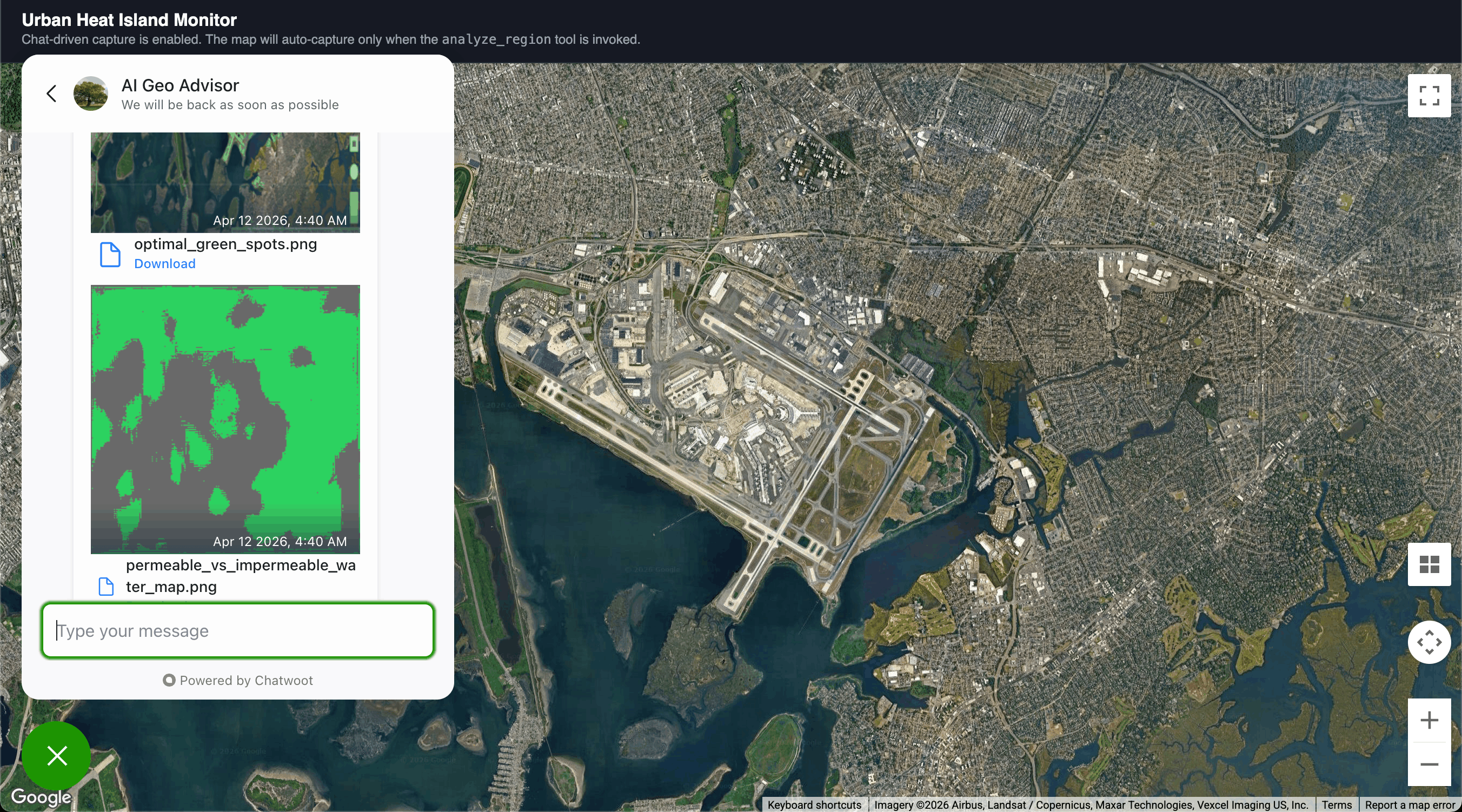1462x812 pixels.
Task: Zoom out the map with minus button
Action: pyautogui.click(x=1428, y=764)
